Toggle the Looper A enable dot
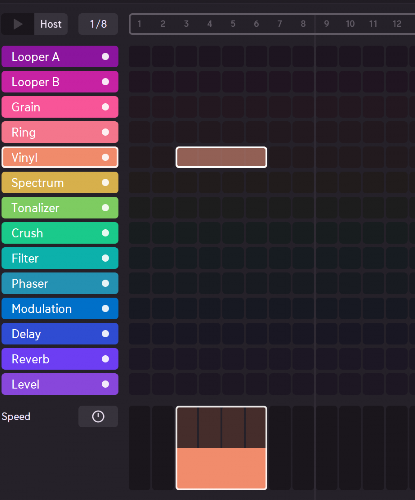 pos(105,57)
